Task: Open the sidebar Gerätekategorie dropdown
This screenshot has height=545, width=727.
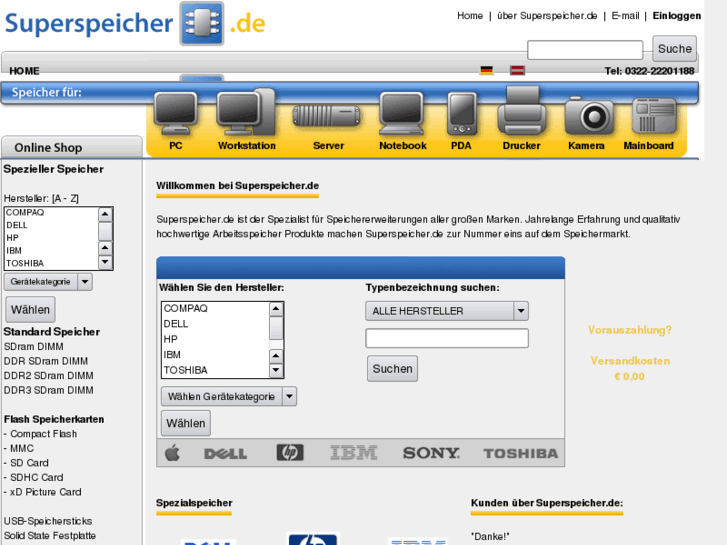Action: 48,282
